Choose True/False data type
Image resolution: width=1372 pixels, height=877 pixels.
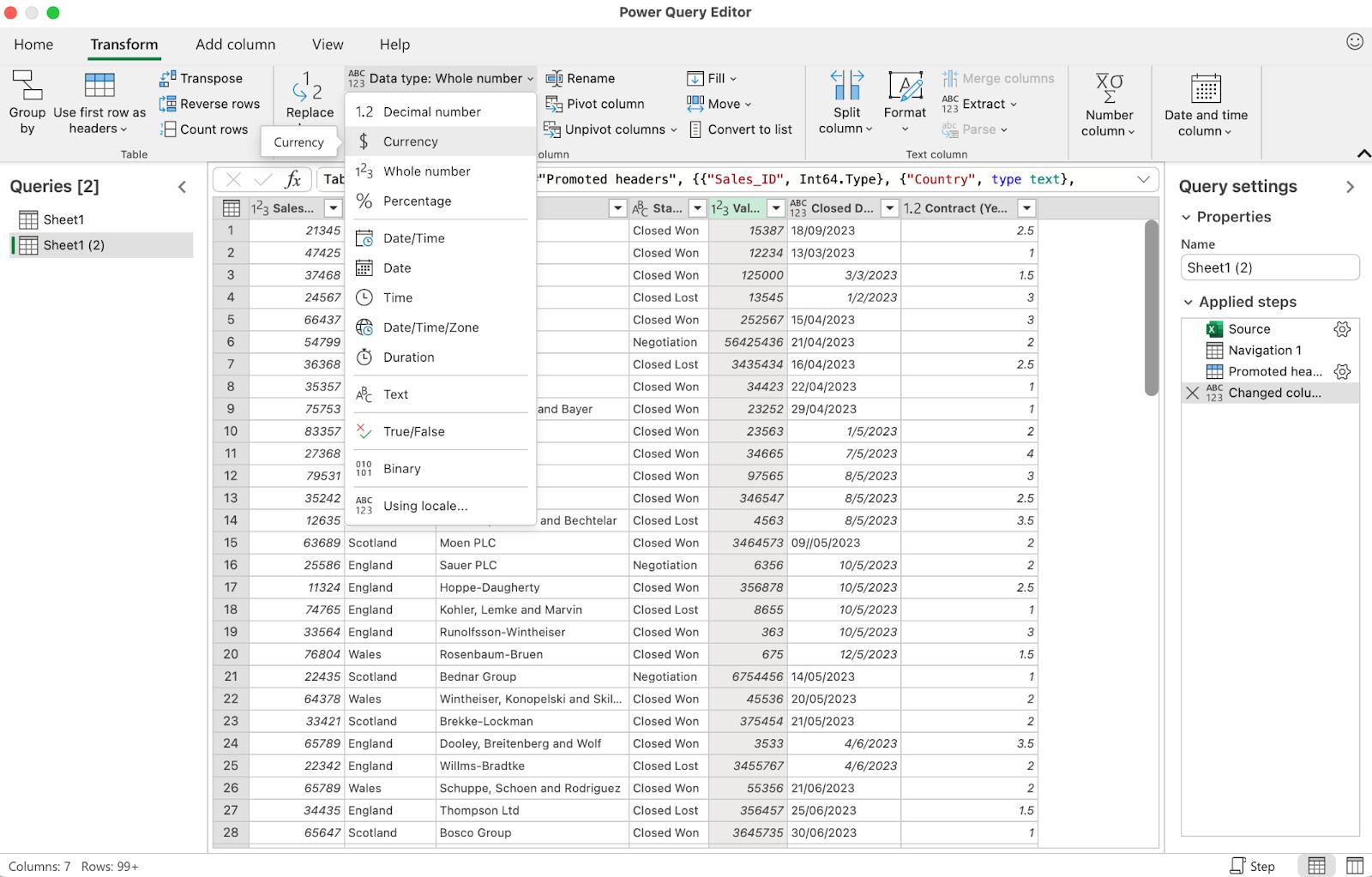click(x=441, y=431)
